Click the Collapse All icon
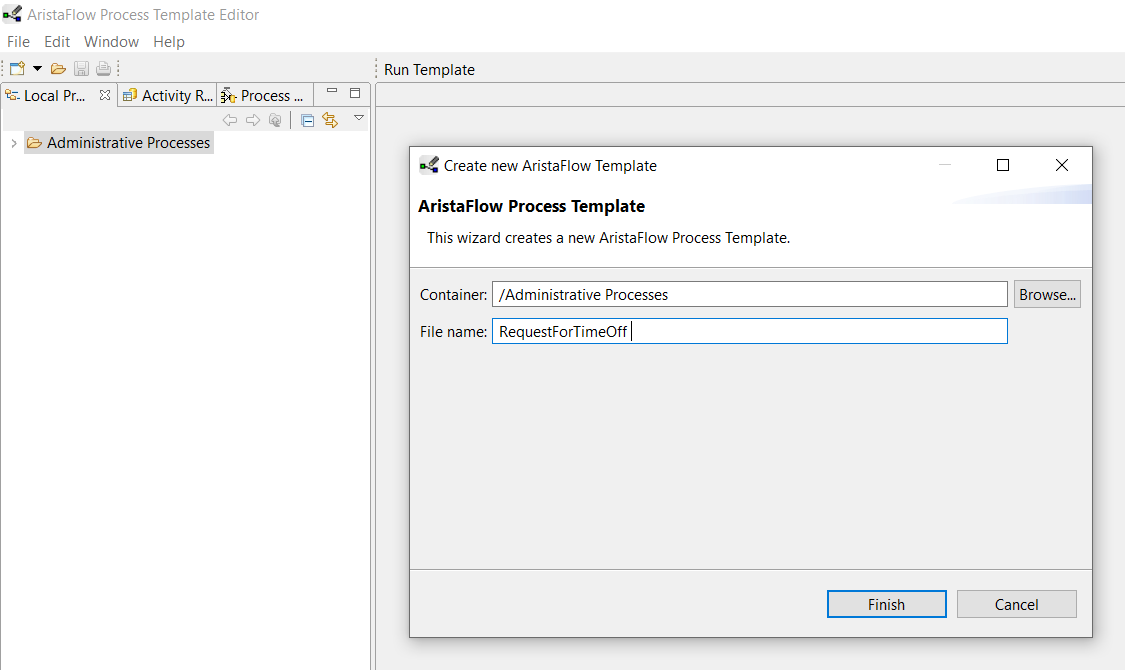This screenshot has width=1125, height=670. (307, 121)
